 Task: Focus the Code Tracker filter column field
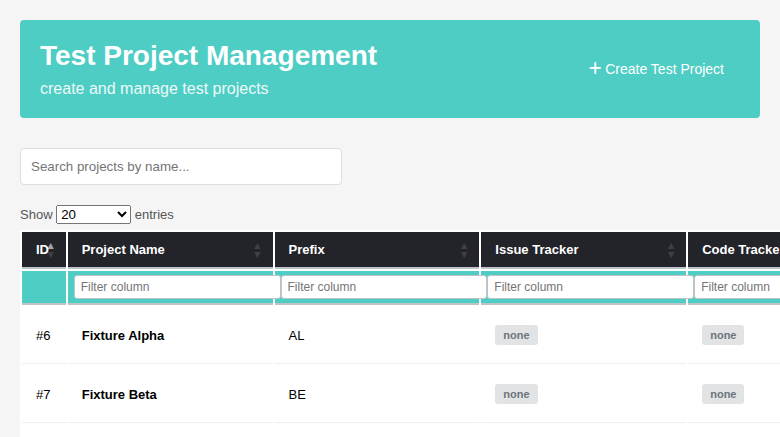click(737, 287)
